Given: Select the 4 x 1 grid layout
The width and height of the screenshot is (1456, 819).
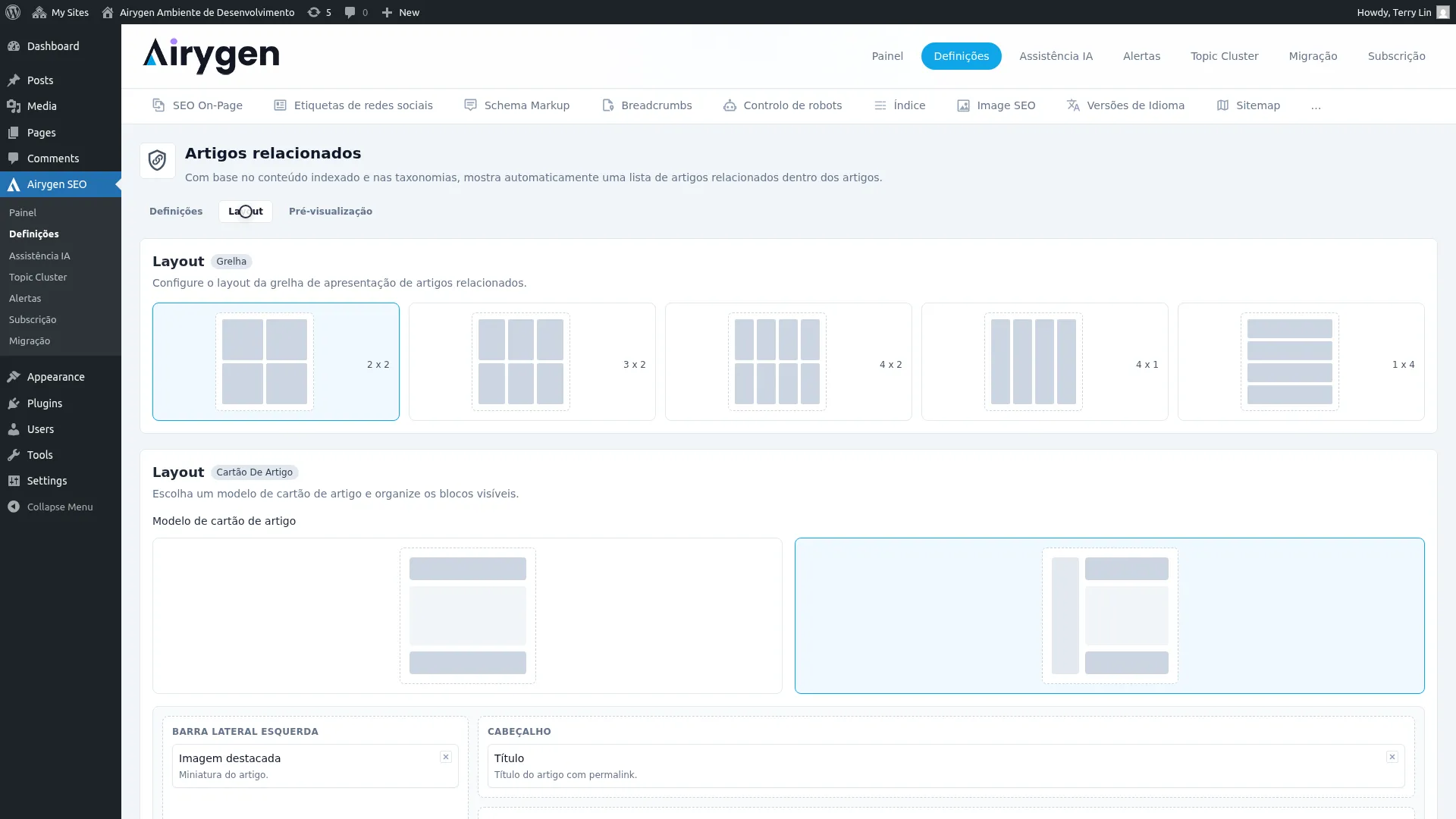Looking at the screenshot, I should click(x=1045, y=362).
